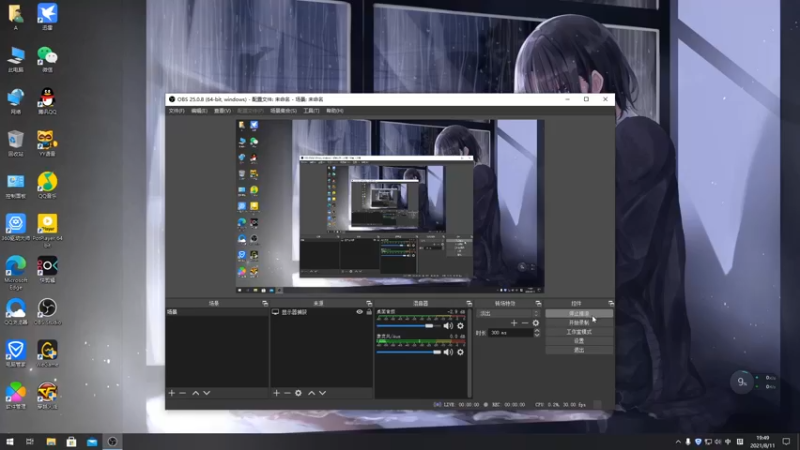Image resolution: width=800 pixels, height=450 pixels.
Task: Open the PotPlayer 64 bit desktop icon
Action: [x=47, y=231]
